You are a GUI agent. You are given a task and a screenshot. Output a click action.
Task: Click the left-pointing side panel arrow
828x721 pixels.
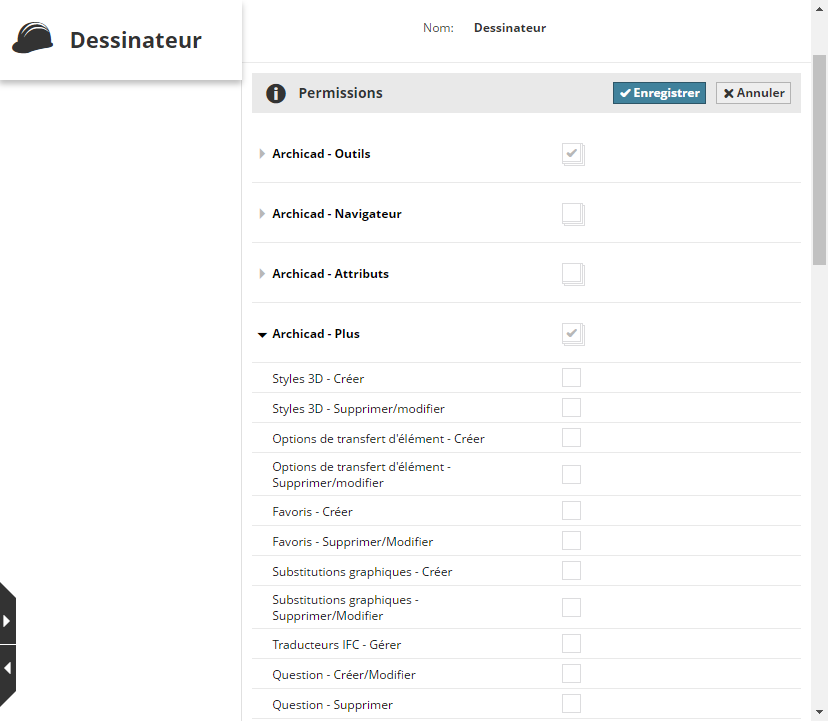click(7, 667)
